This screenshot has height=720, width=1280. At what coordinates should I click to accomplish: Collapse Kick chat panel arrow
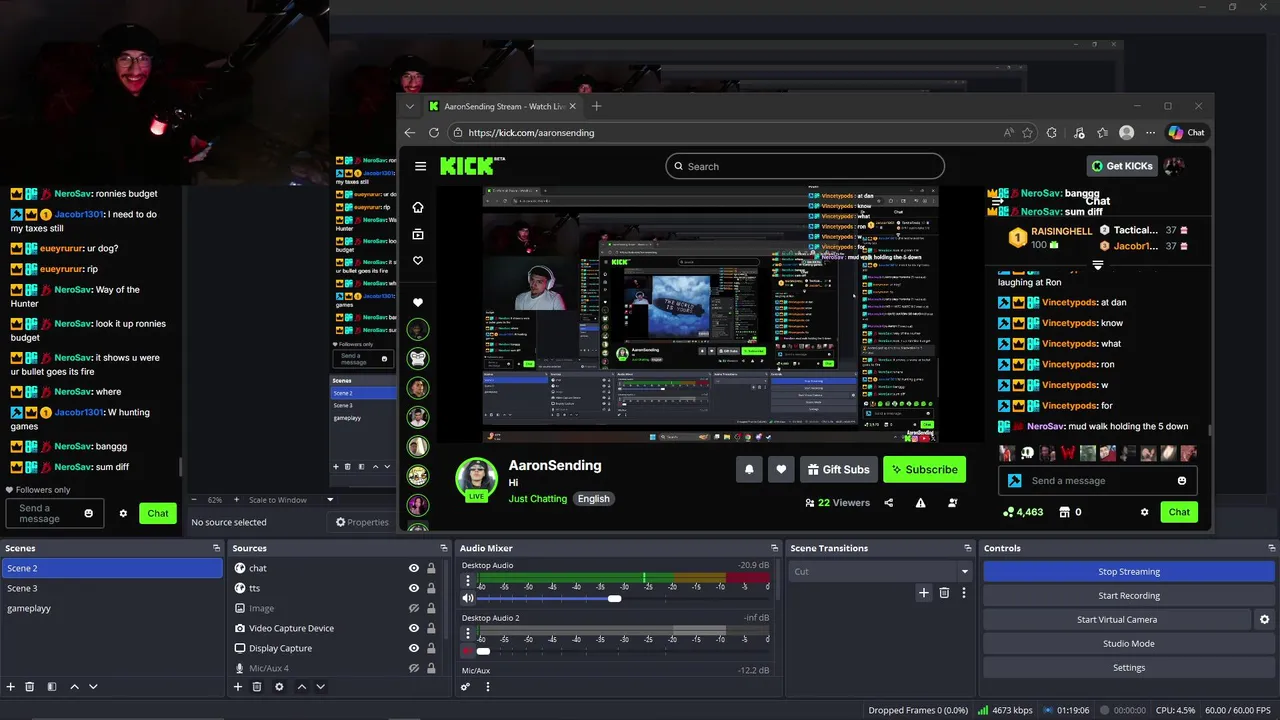coord(996,201)
